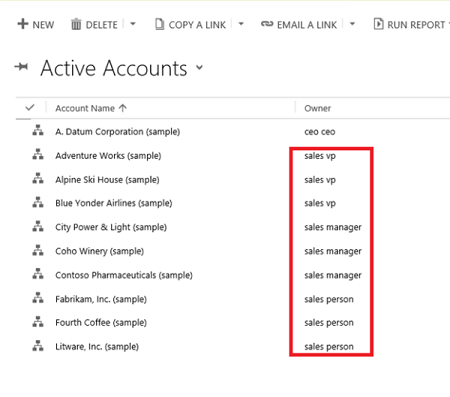Click hierarchy icon for Coho Winery
Image resolution: width=450 pixels, height=397 pixels.
click(x=38, y=250)
